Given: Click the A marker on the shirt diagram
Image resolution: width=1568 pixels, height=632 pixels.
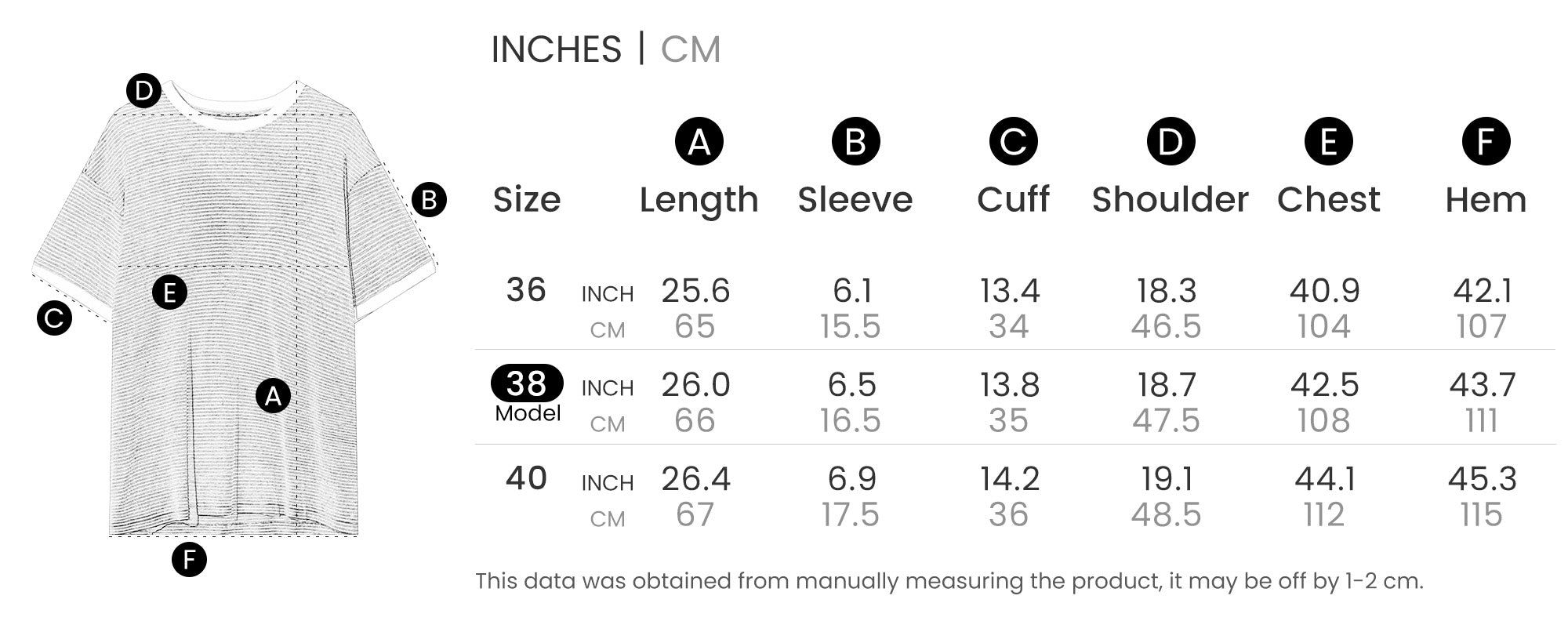Looking at the screenshot, I should (x=273, y=396).
